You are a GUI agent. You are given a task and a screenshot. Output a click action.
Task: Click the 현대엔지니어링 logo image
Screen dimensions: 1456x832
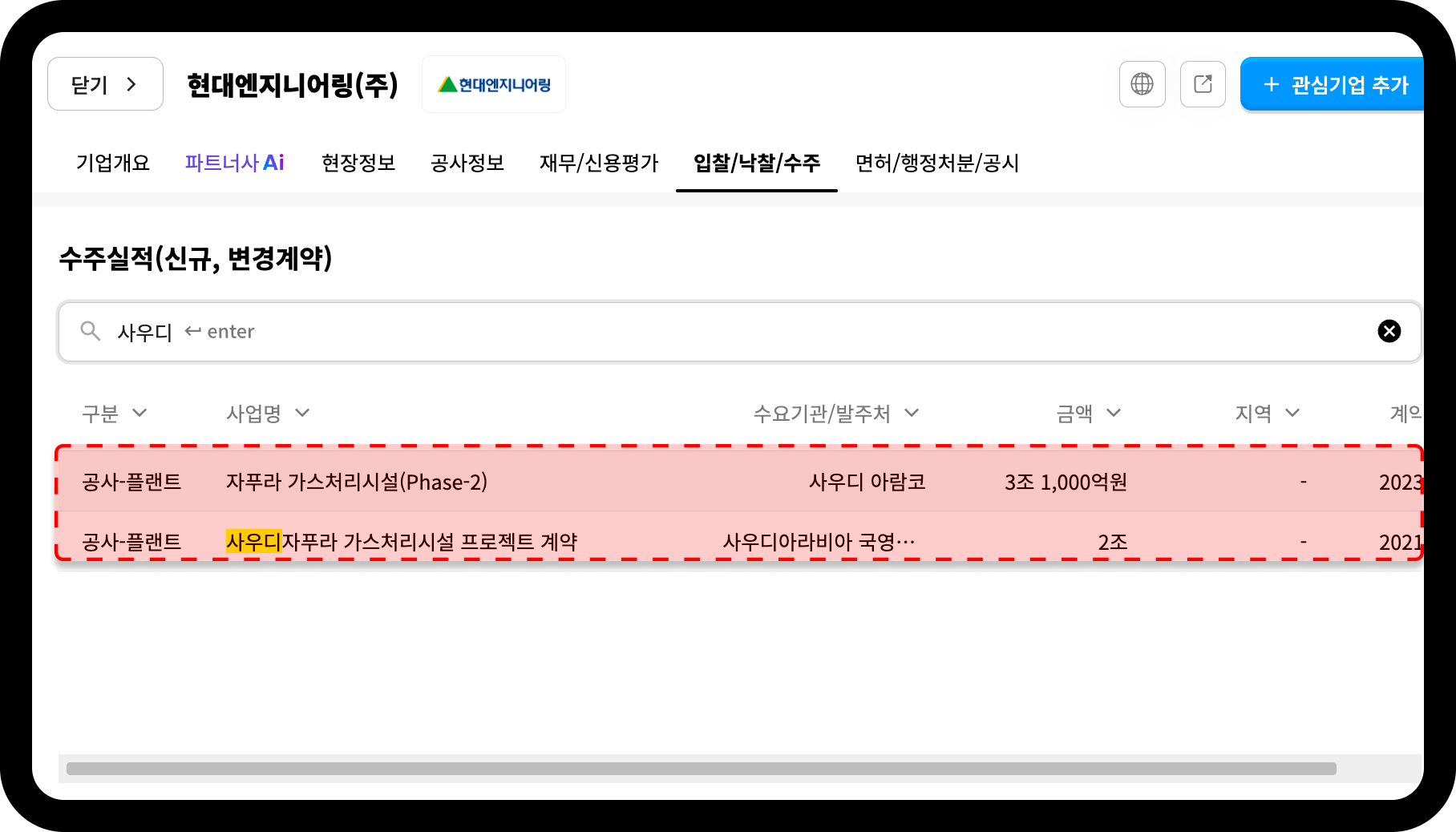(x=494, y=84)
